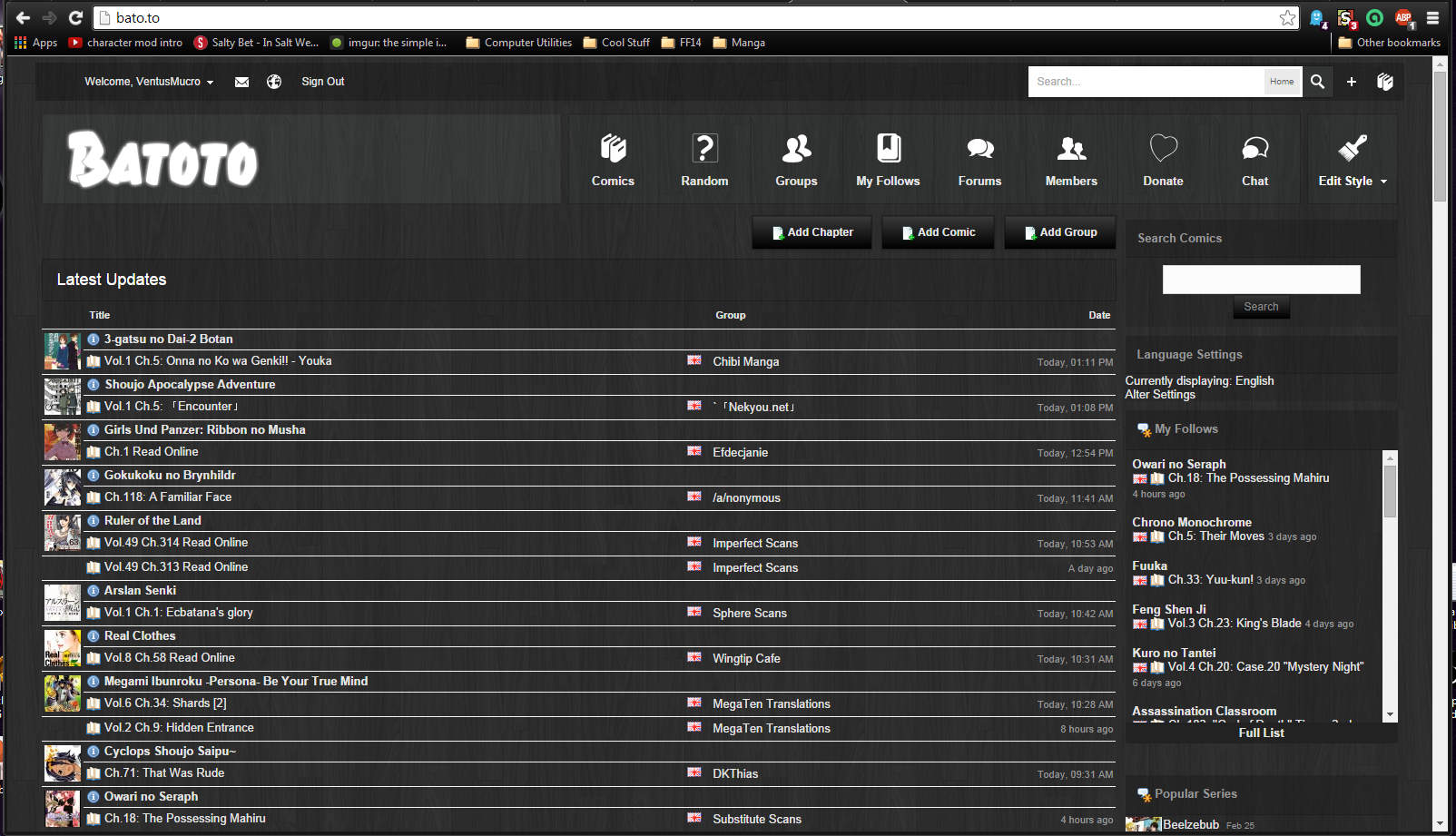Screen dimensions: 1456x836
Task: Expand the Edit Style dropdown
Action: 1352,181
